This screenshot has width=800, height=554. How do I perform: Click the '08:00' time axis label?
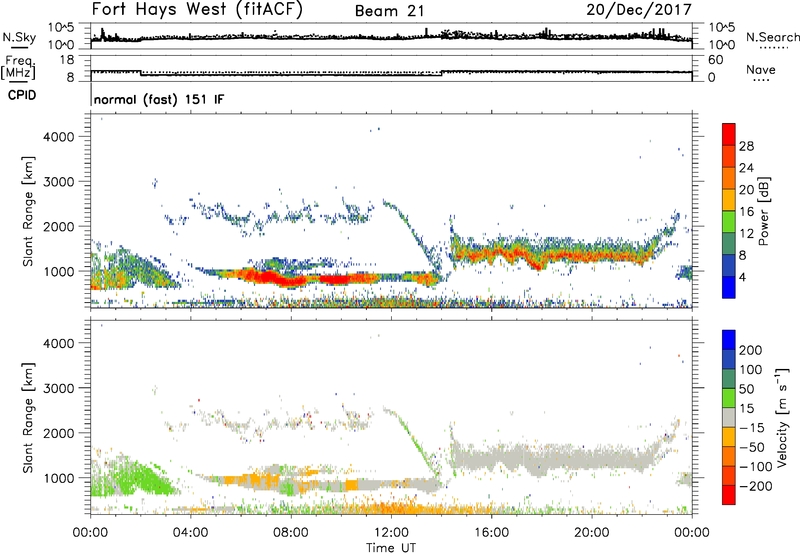(x=291, y=533)
